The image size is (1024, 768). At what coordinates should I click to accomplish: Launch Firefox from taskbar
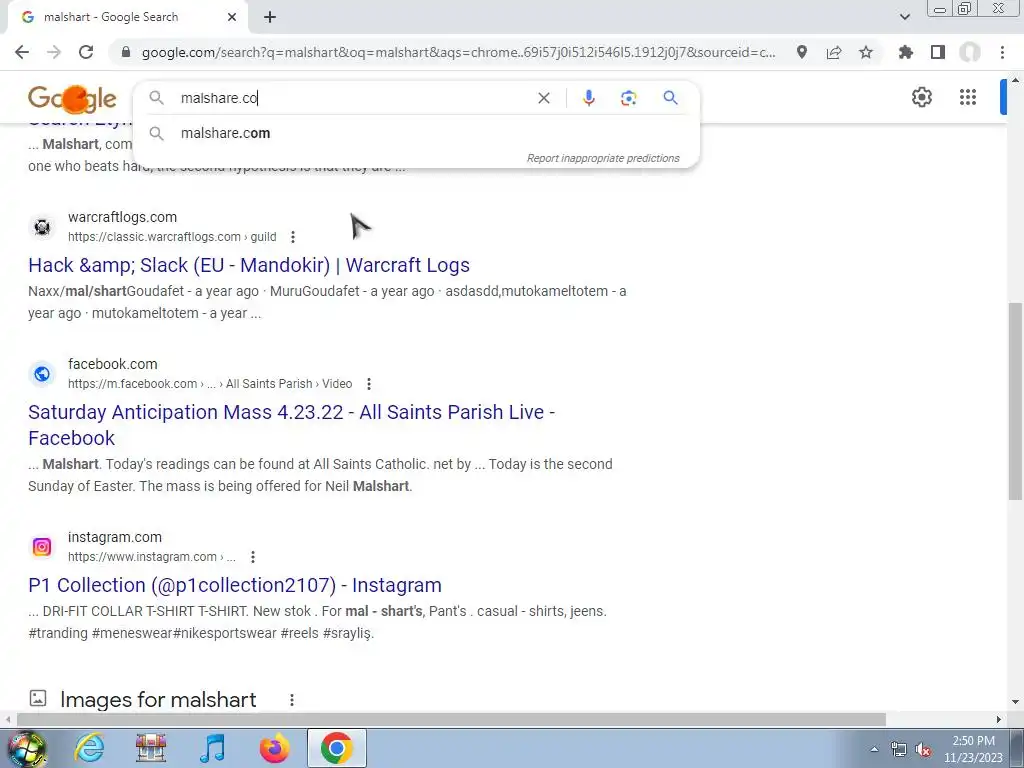(x=274, y=748)
